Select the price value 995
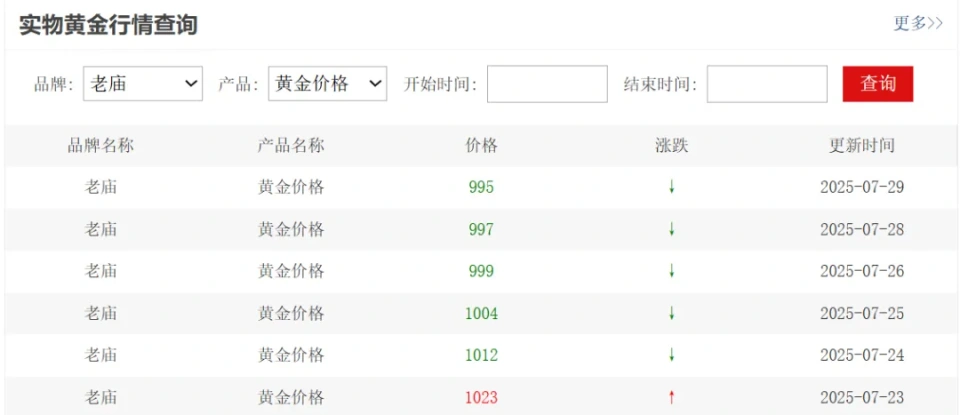The height and width of the screenshot is (415, 960). [x=481, y=187]
